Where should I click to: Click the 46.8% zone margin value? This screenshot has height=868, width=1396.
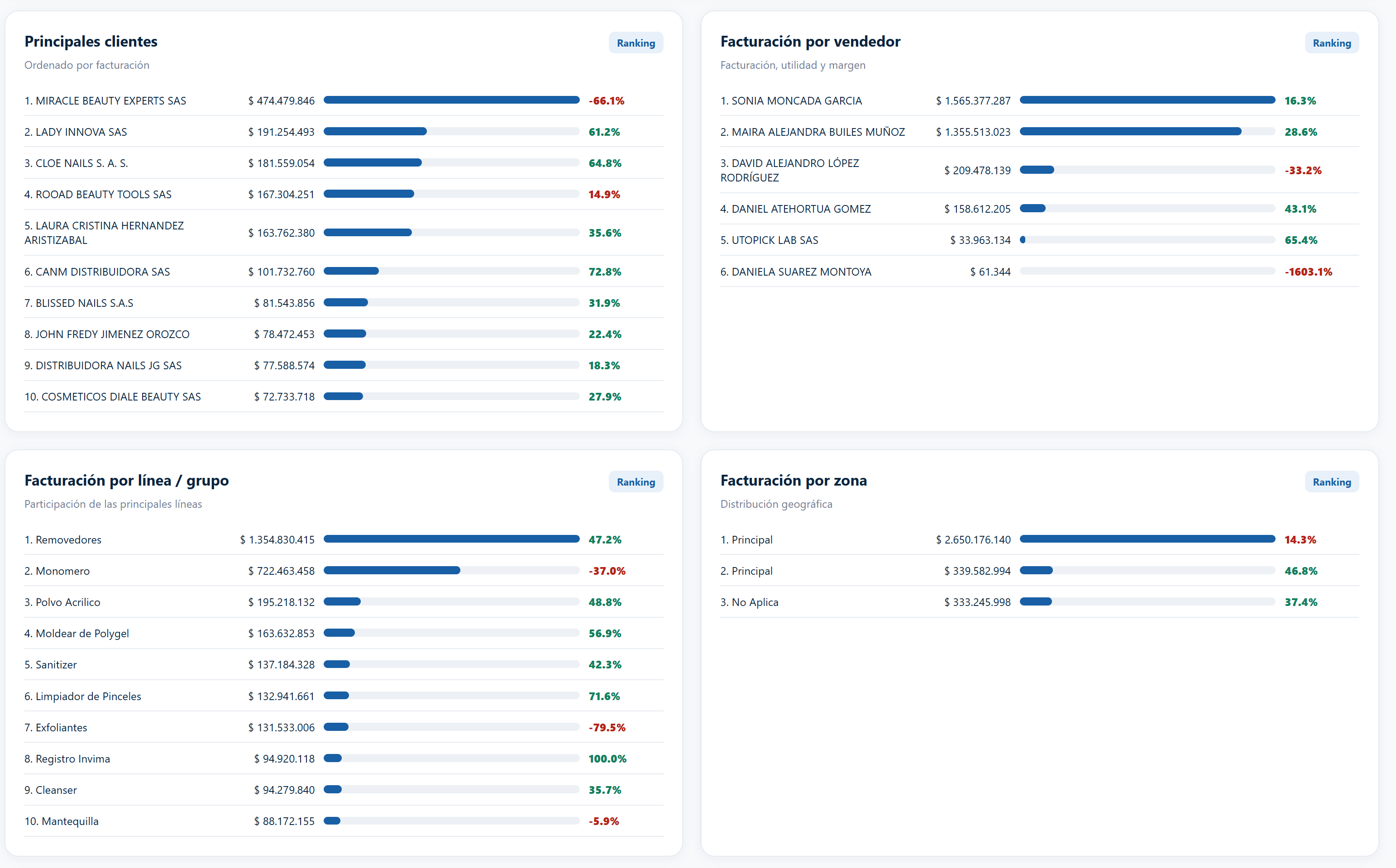tap(1300, 571)
